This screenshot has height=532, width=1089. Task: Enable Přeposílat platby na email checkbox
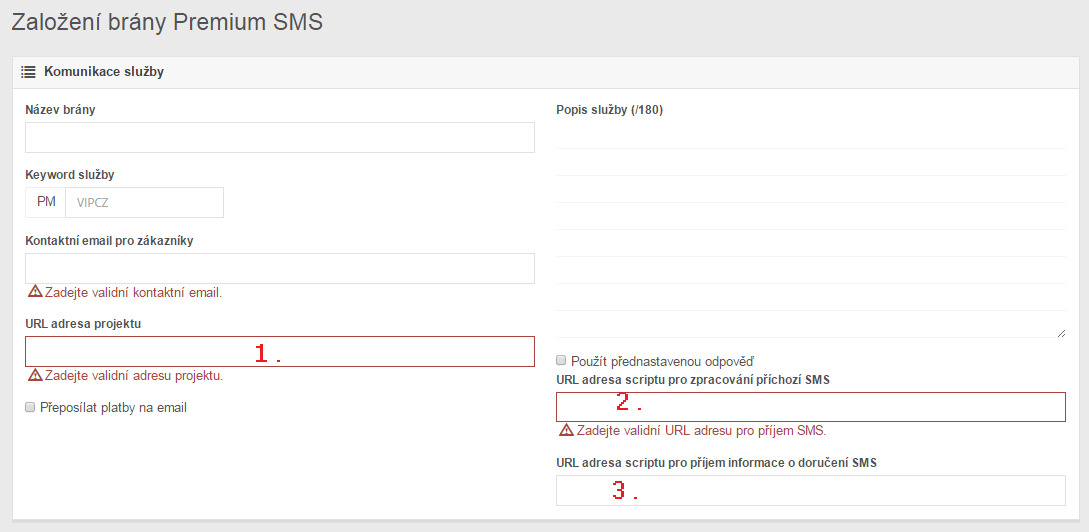click(31, 407)
